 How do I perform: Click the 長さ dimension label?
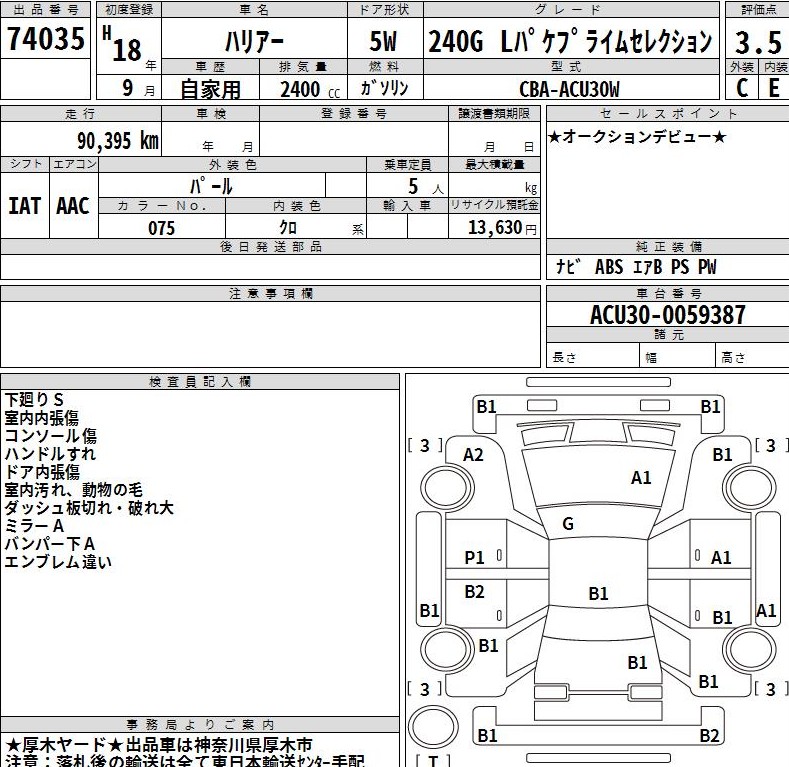click(x=564, y=357)
